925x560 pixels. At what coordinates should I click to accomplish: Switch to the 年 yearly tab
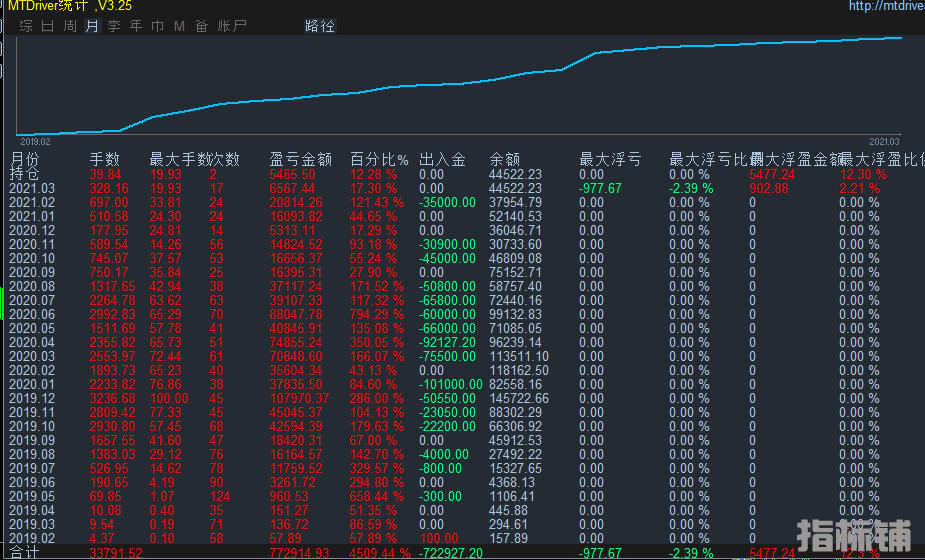click(136, 26)
